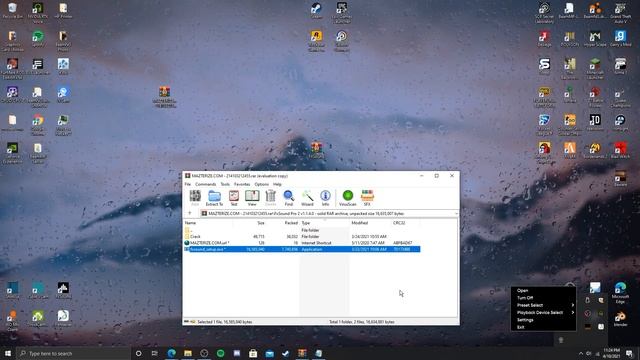
Task: Click the taskbar search box
Action: point(73,353)
